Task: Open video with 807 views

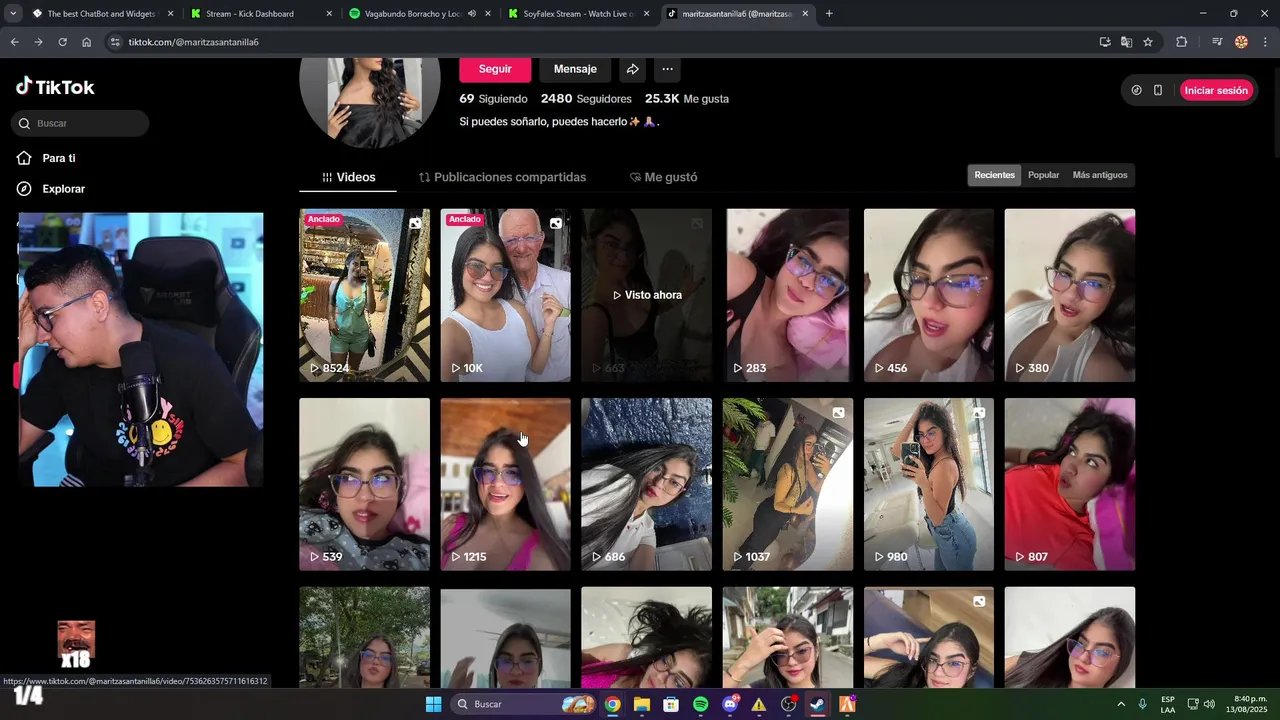Action: tap(1070, 484)
